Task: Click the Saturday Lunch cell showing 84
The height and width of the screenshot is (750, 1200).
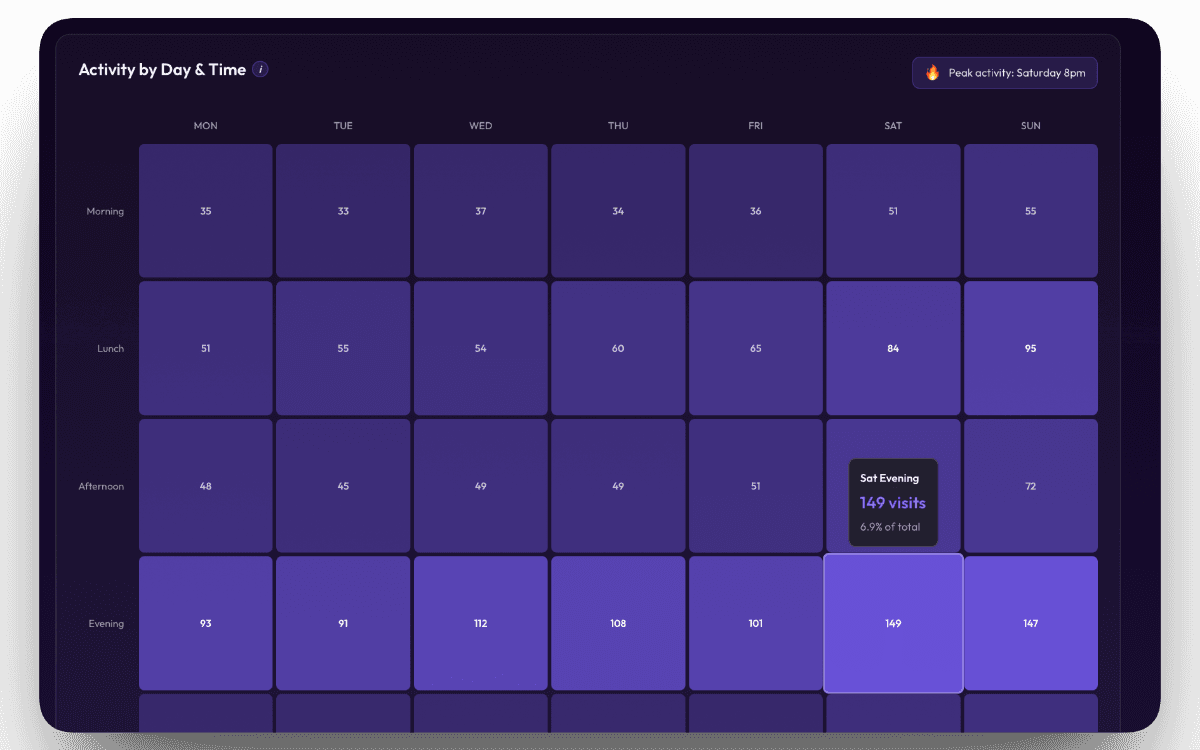Action: click(893, 348)
